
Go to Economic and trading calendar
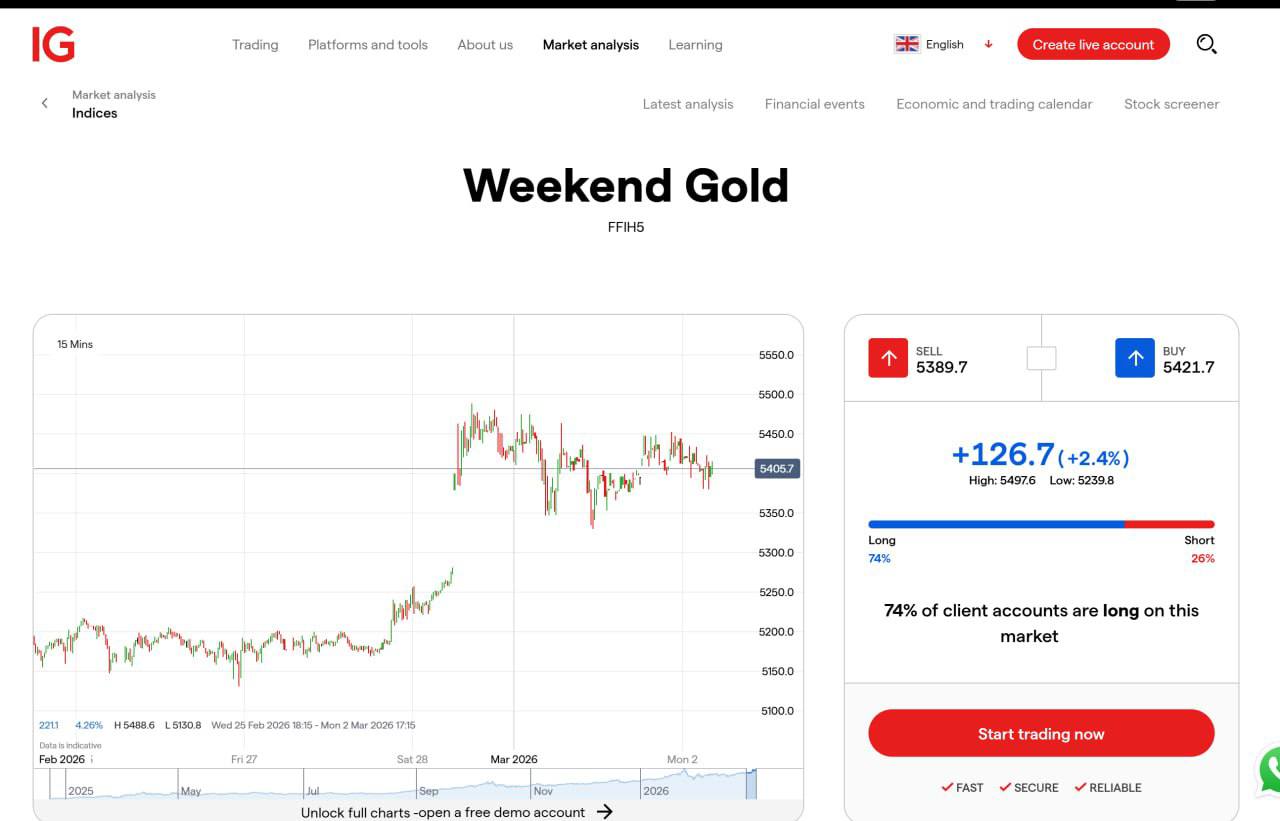click(994, 104)
